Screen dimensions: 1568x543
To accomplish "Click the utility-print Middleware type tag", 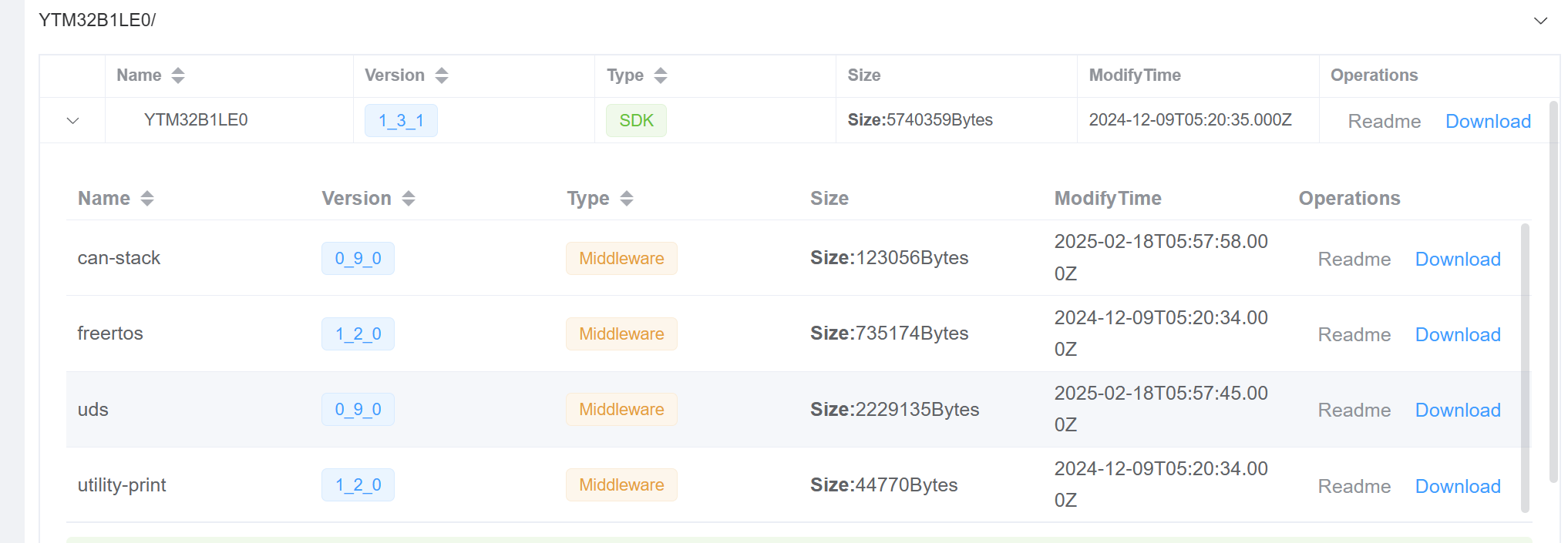I will [x=621, y=485].
